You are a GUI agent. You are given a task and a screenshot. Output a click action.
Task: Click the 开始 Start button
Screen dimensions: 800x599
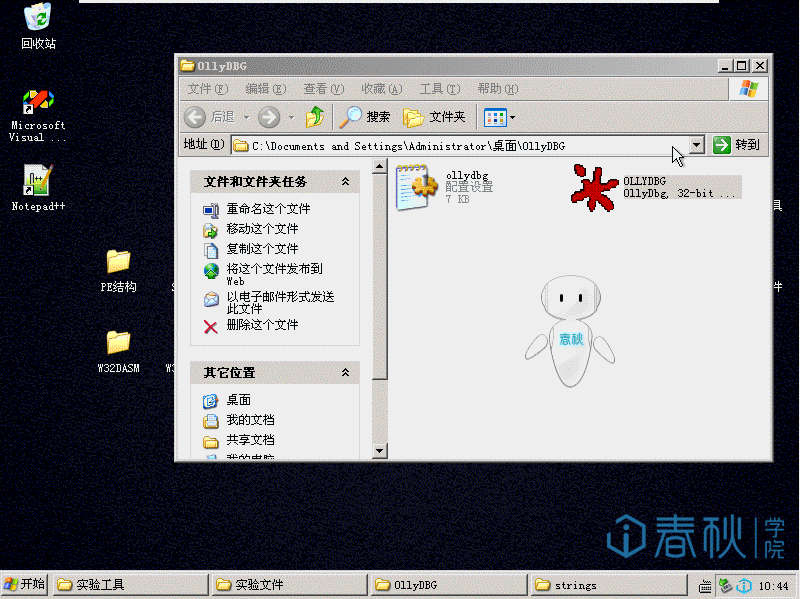[x=25, y=584]
